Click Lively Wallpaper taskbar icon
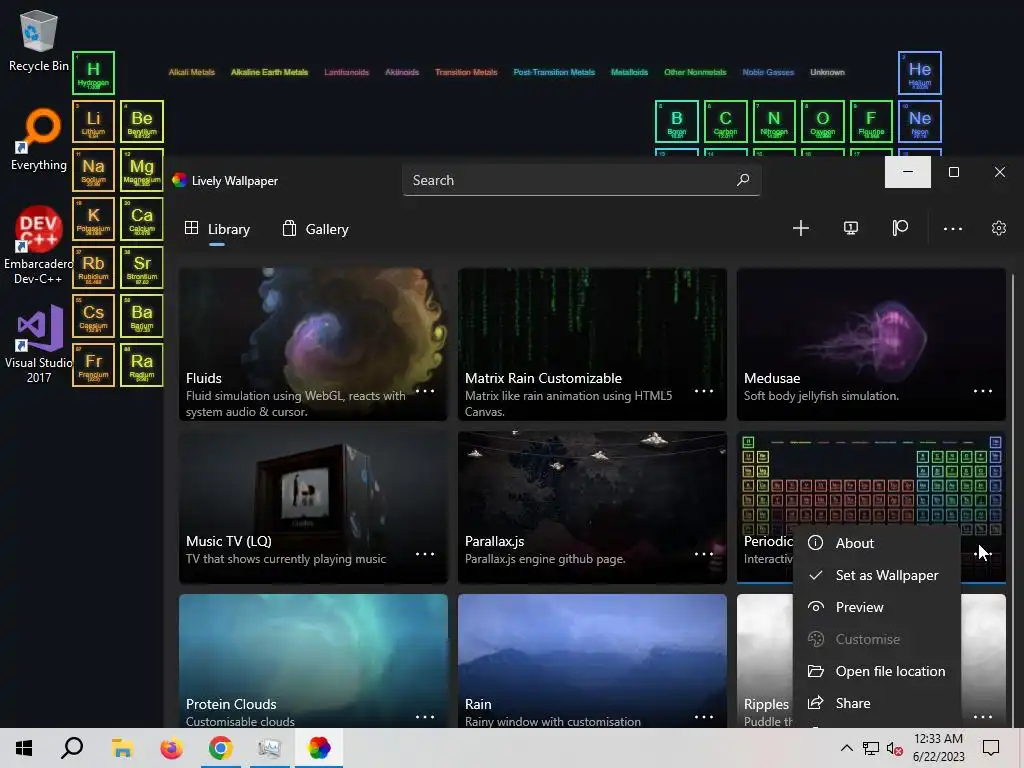This screenshot has width=1024, height=768. (319, 748)
